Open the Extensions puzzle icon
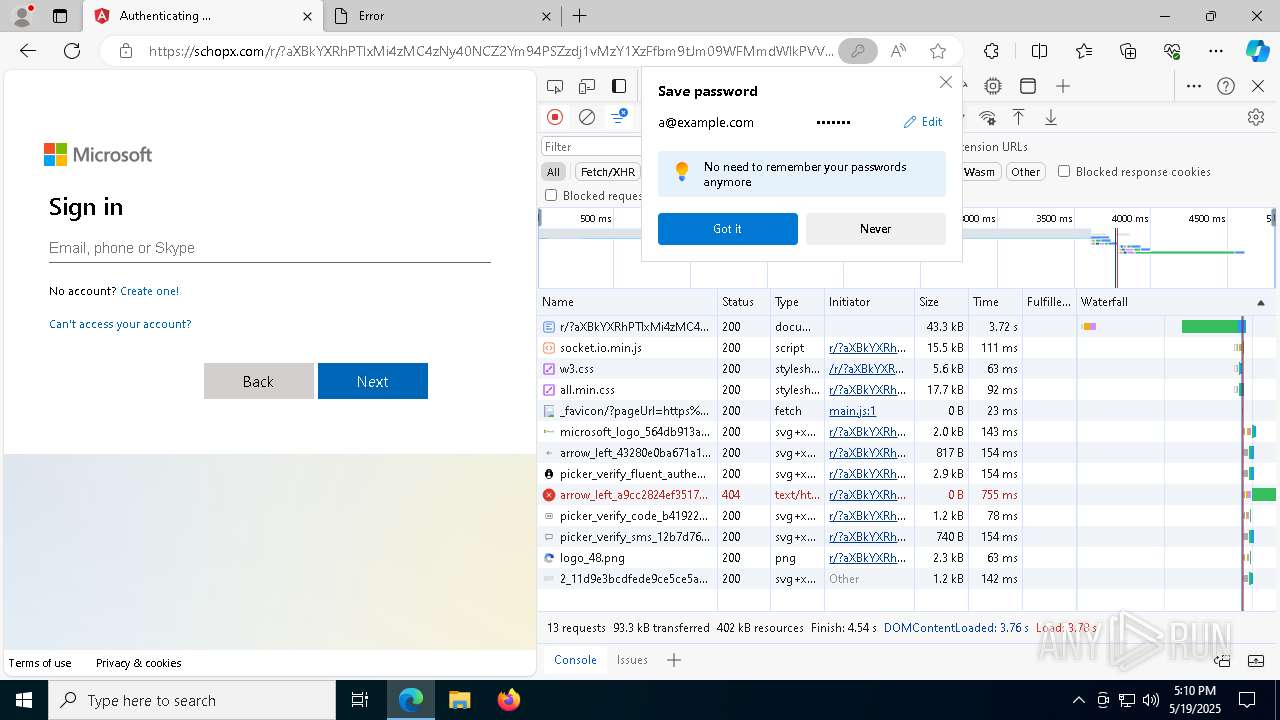The height and width of the screenshot is (720, 1280). click(991, 51)
